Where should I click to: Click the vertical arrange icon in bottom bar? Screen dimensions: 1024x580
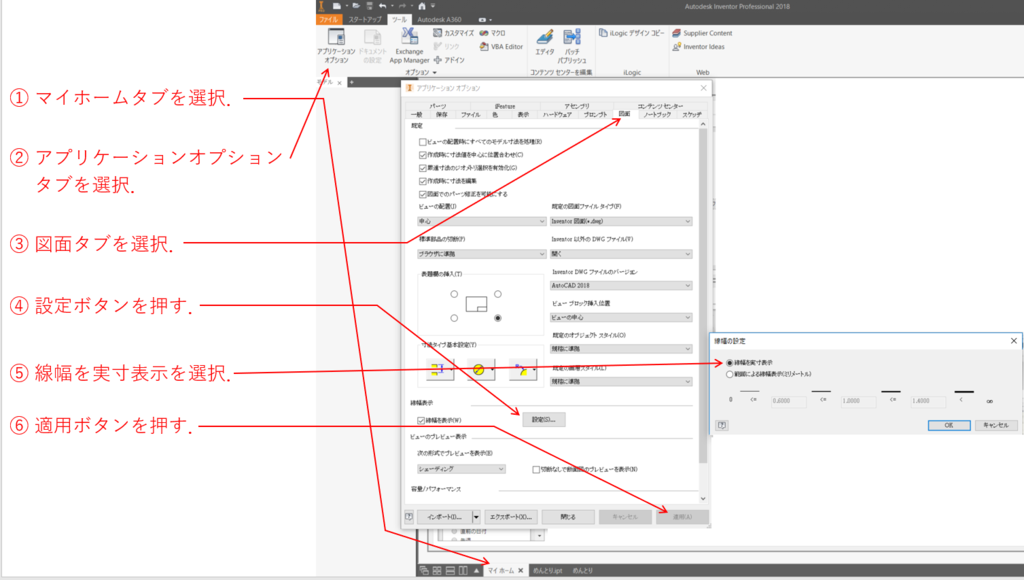463,570
